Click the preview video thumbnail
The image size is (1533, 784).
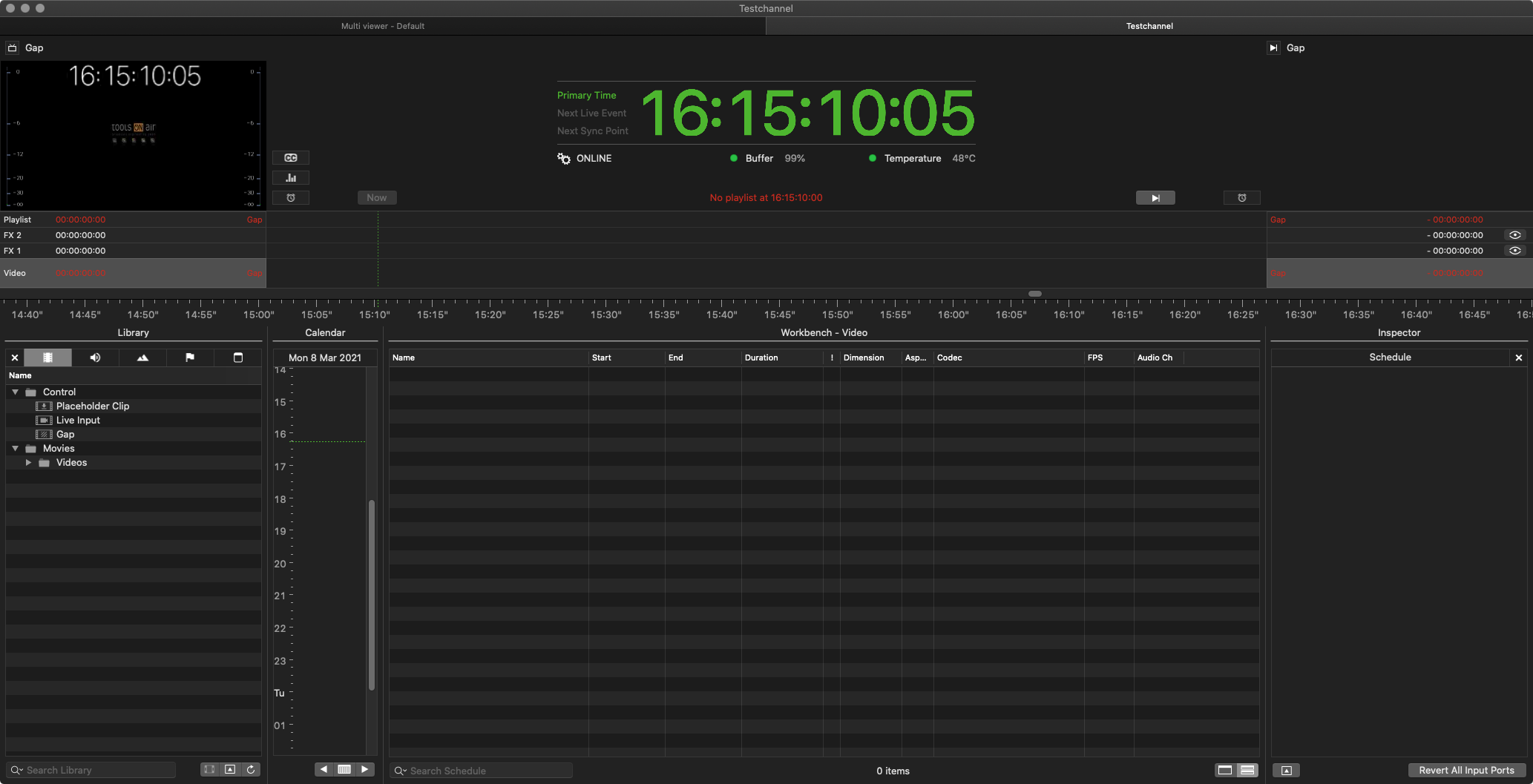click(x=134, y=136)
